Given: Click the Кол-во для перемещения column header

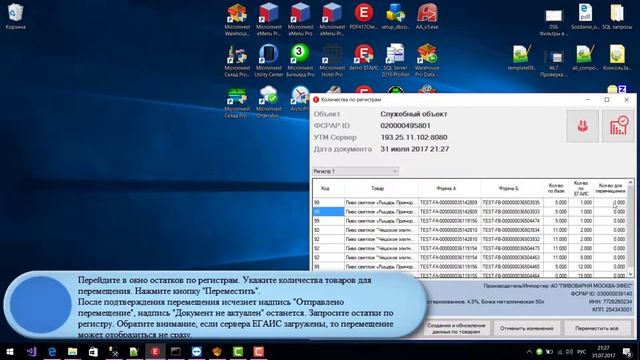Looking at the screenshot, I should [610, 188].
